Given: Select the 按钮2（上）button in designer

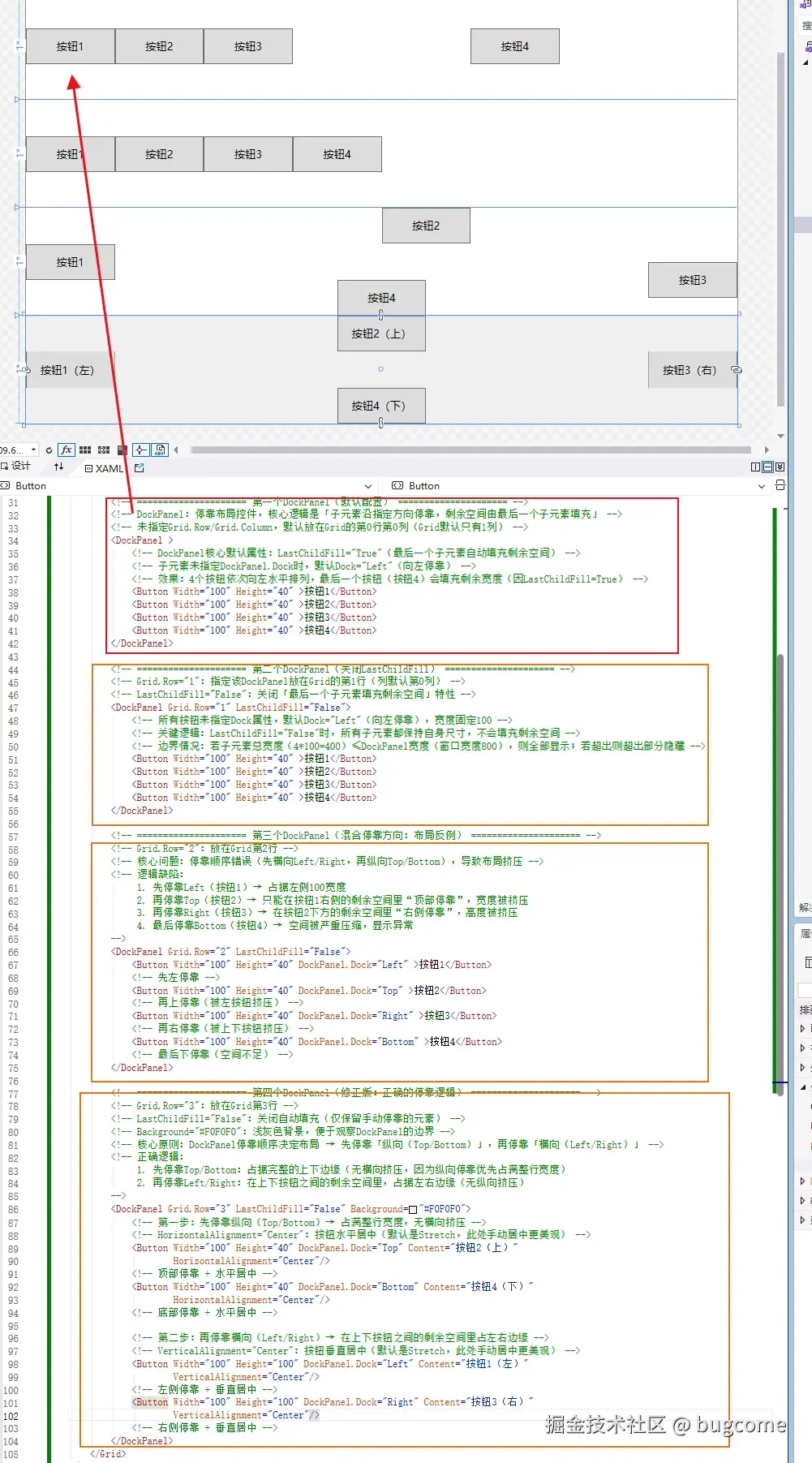Looking at the screenshot, I should click(x=381, y=333).
